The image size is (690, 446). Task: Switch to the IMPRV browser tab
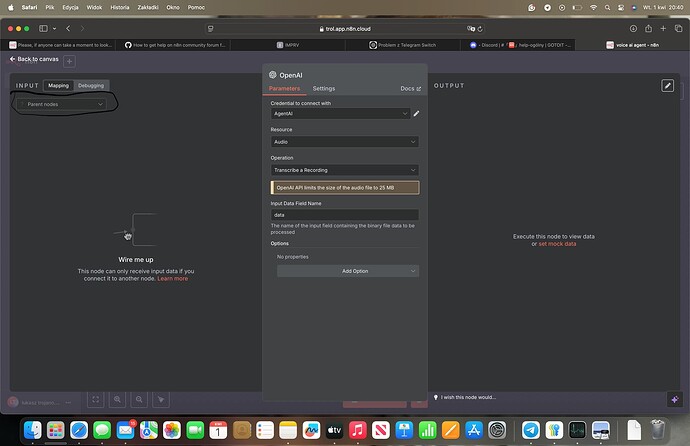click(288, 45)
